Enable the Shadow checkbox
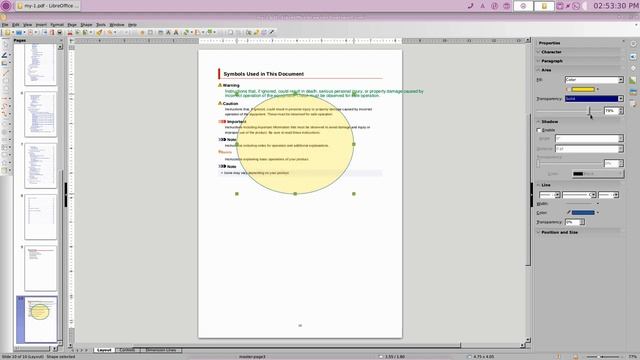Screen dimensions: 640x360 click(x=539, y=130)
